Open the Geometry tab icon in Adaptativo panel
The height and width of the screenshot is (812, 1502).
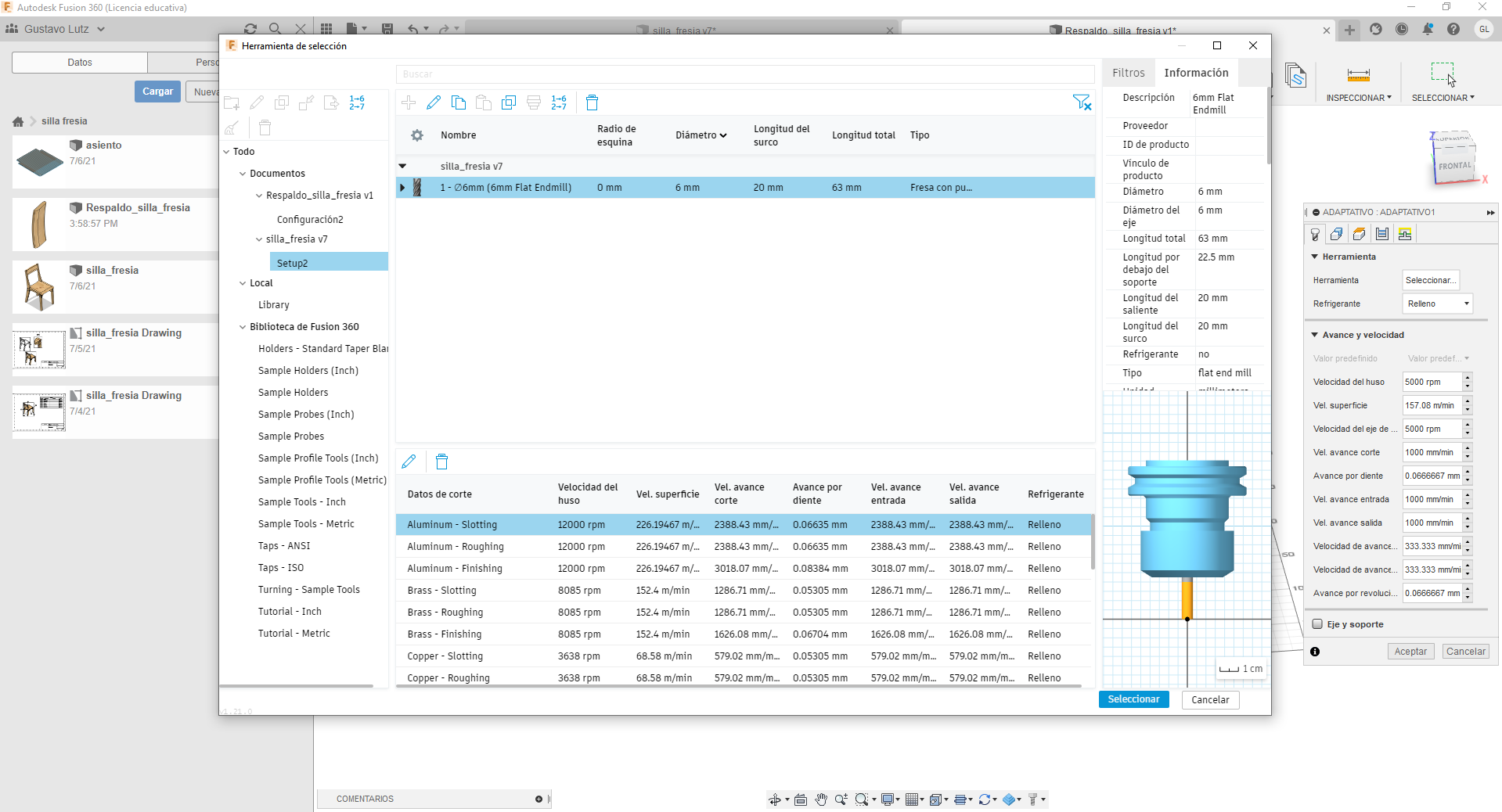pyautogui.click(x=1337, y=234)
